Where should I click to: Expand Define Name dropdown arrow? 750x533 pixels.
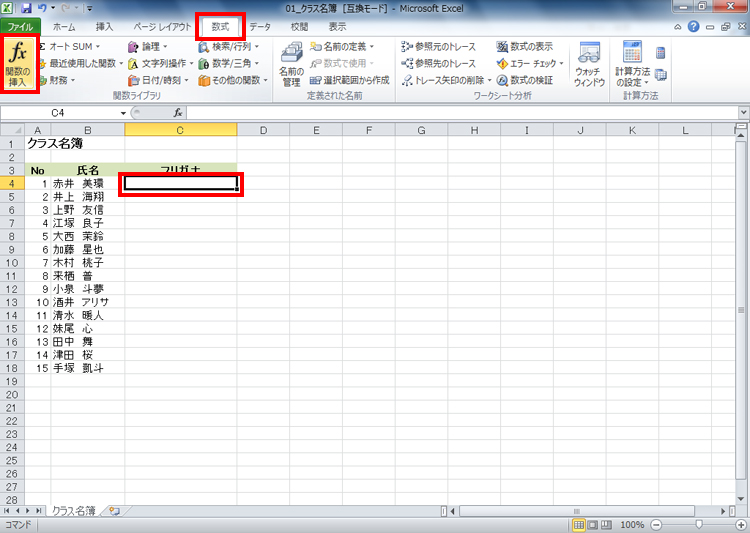click(x=371, y=46)
